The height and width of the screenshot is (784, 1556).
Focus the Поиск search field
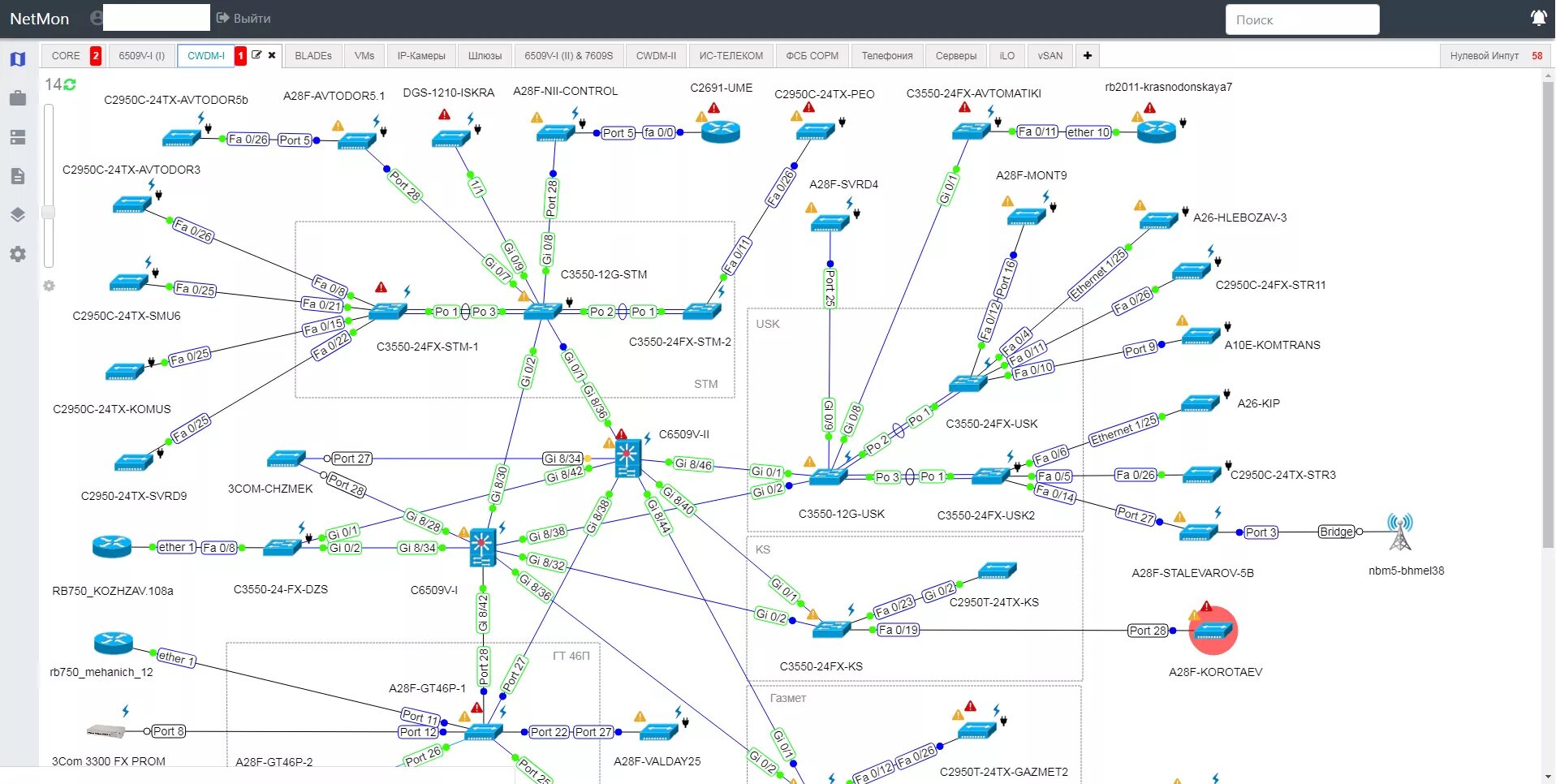[x=1302, y=19]
